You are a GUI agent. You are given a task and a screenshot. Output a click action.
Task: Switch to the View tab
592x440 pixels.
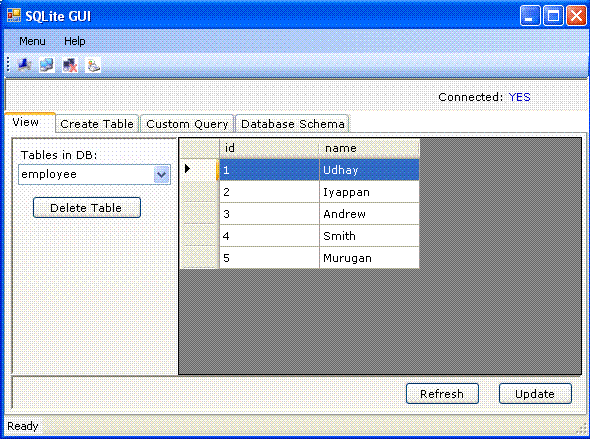[30, 122]
